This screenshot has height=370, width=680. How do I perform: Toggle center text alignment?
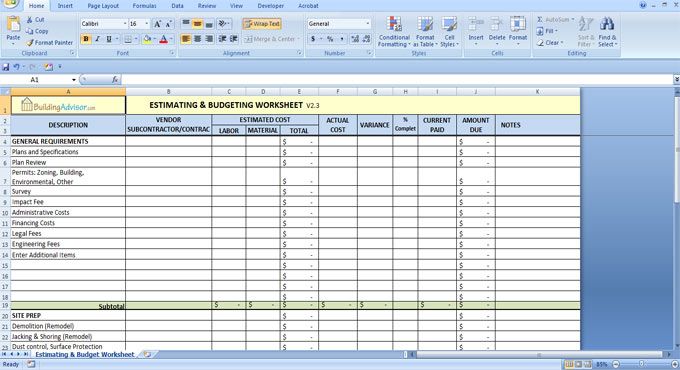(x=197, y=39)
